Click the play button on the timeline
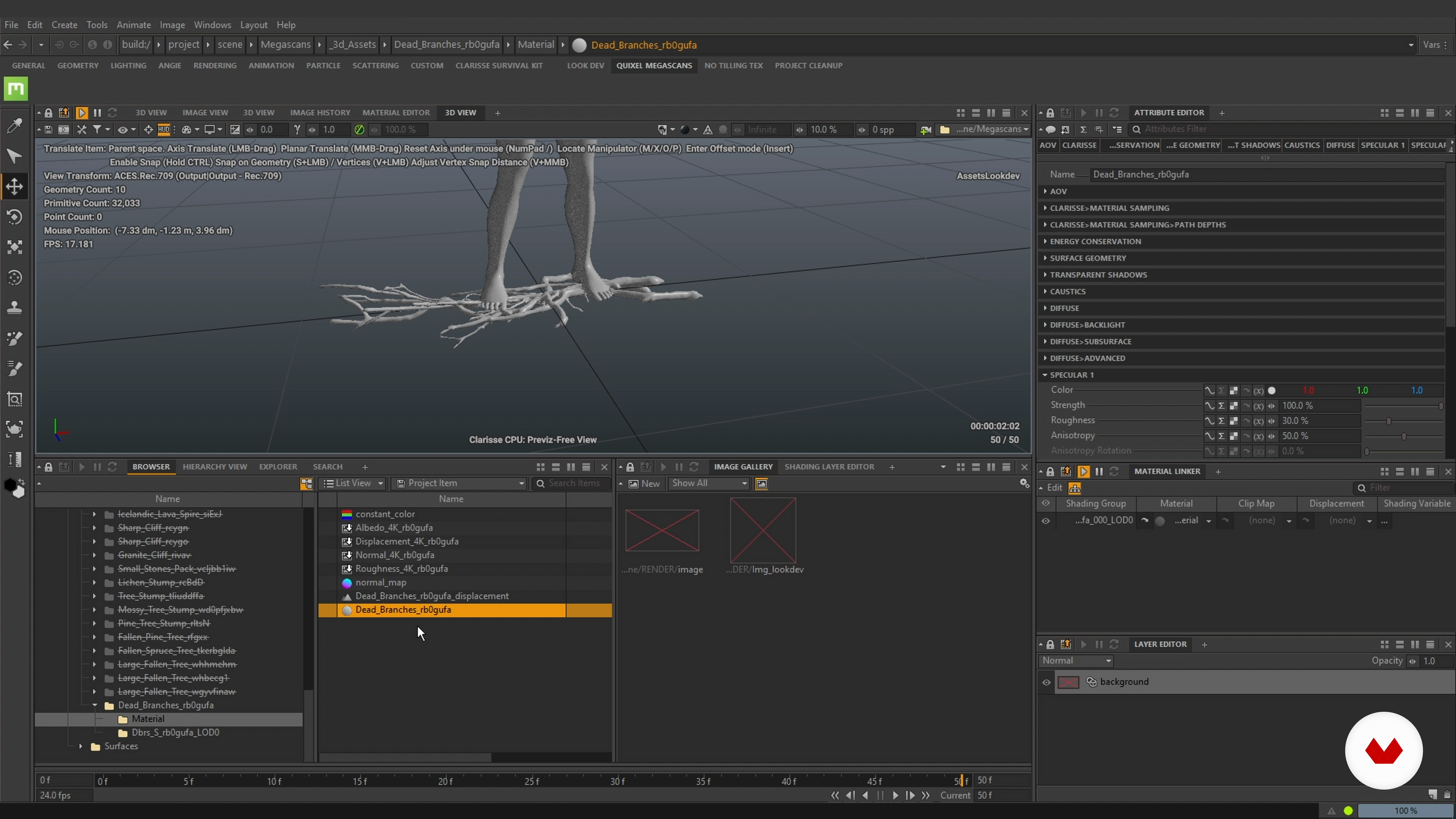1456x819 pixels. [x=895, y=795]
